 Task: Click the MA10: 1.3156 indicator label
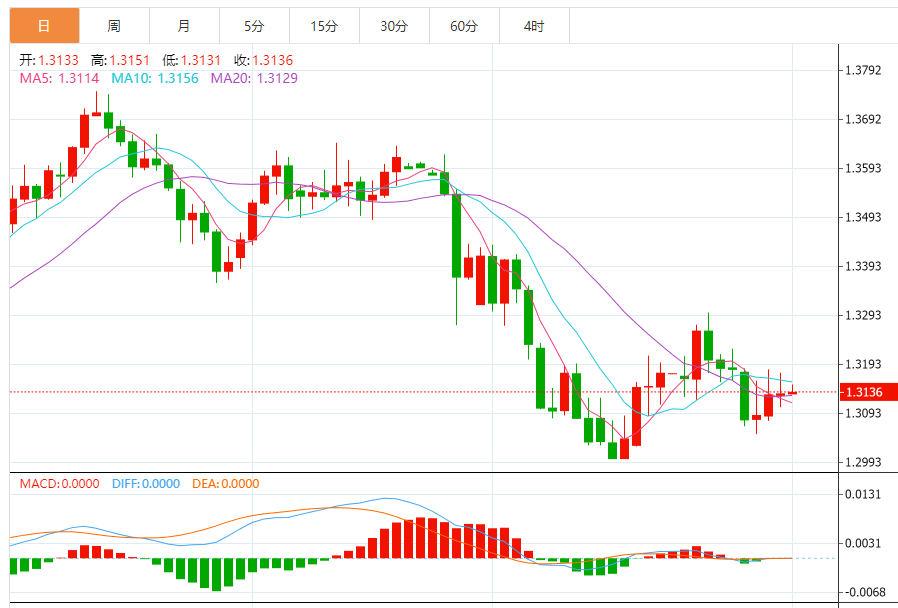[155, 78]
